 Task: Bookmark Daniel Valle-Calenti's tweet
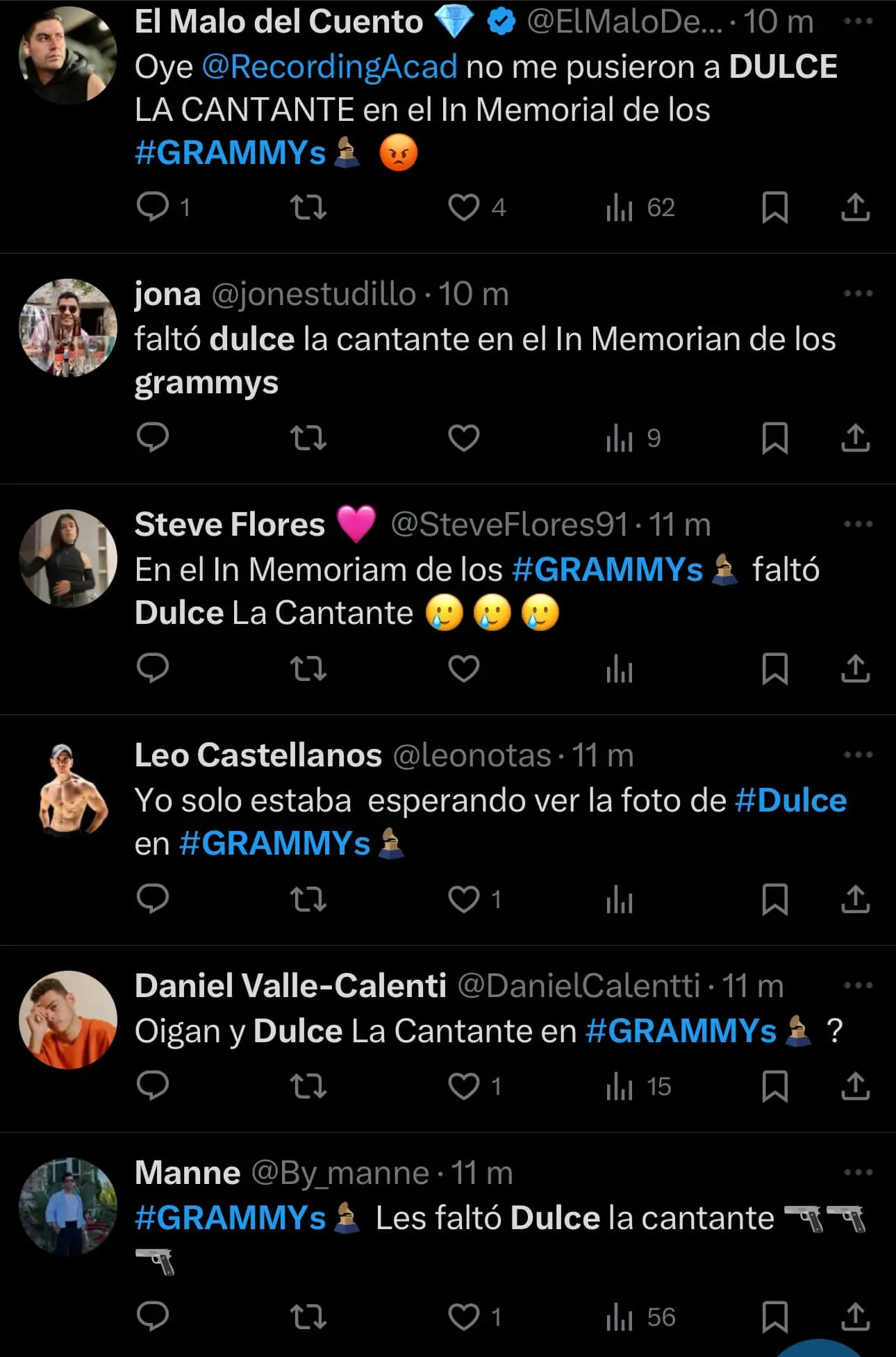click(774, 1086)
